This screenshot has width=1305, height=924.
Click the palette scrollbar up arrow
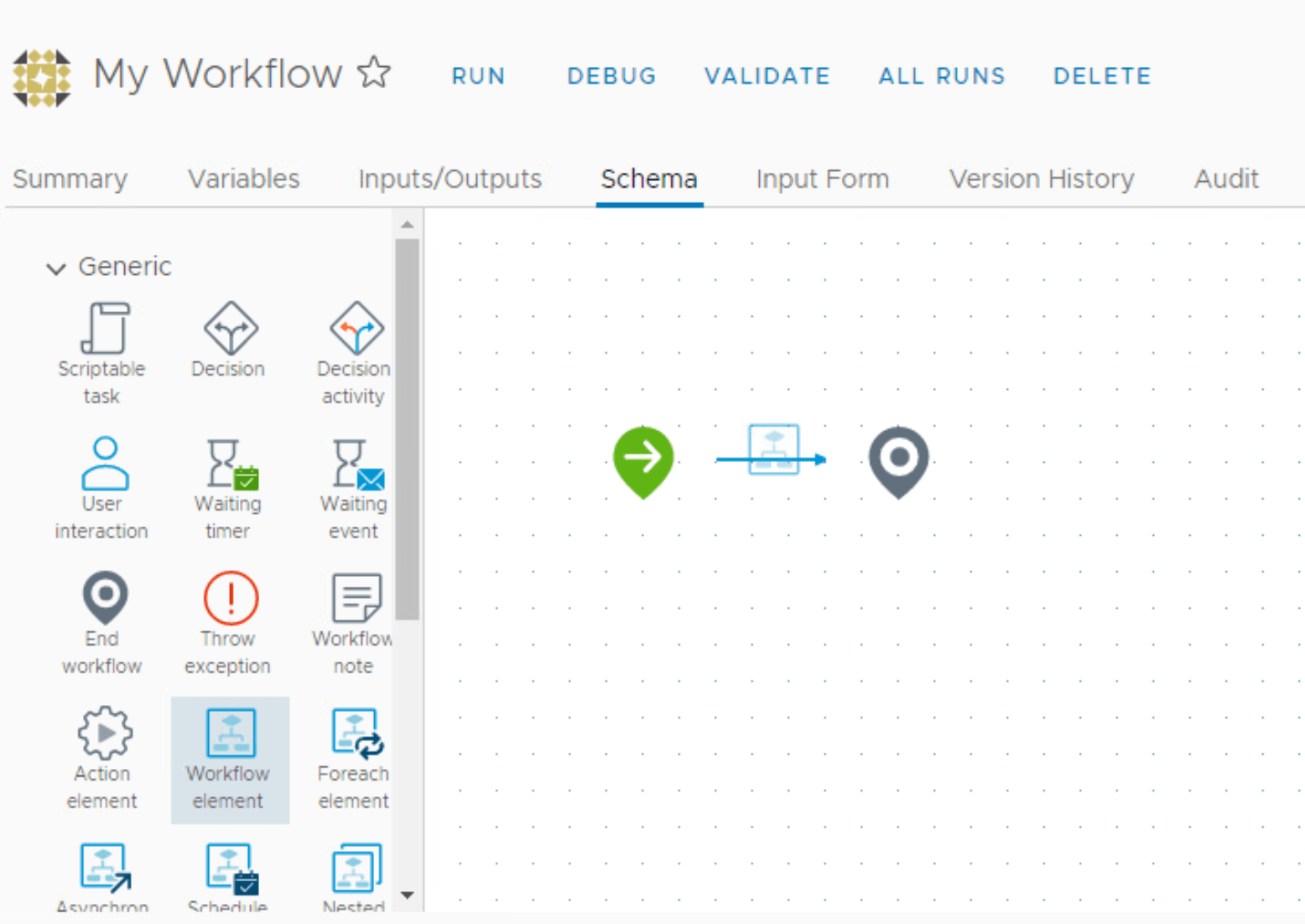point(407,224)
